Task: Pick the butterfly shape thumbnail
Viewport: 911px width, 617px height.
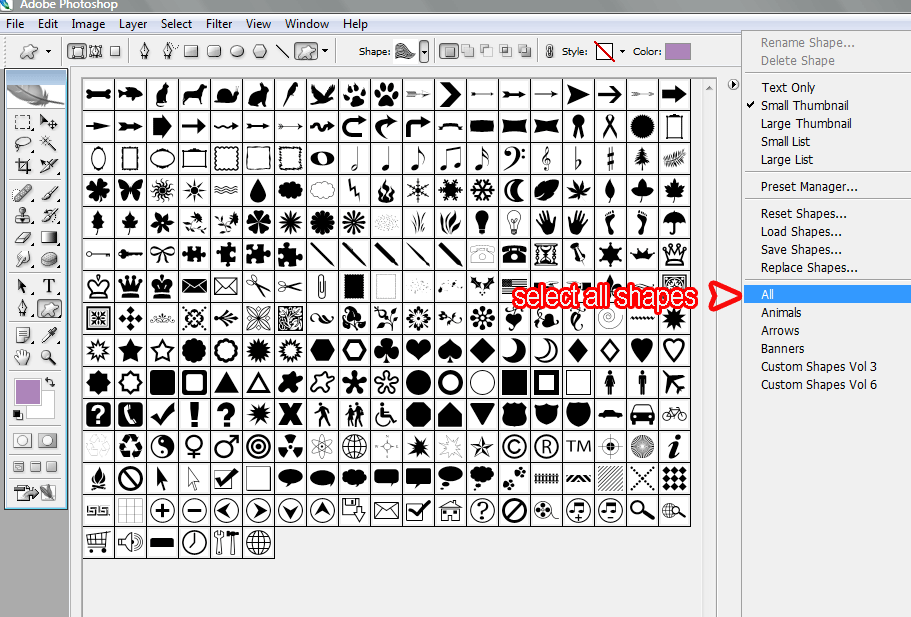Action: (x=130, y=190)
